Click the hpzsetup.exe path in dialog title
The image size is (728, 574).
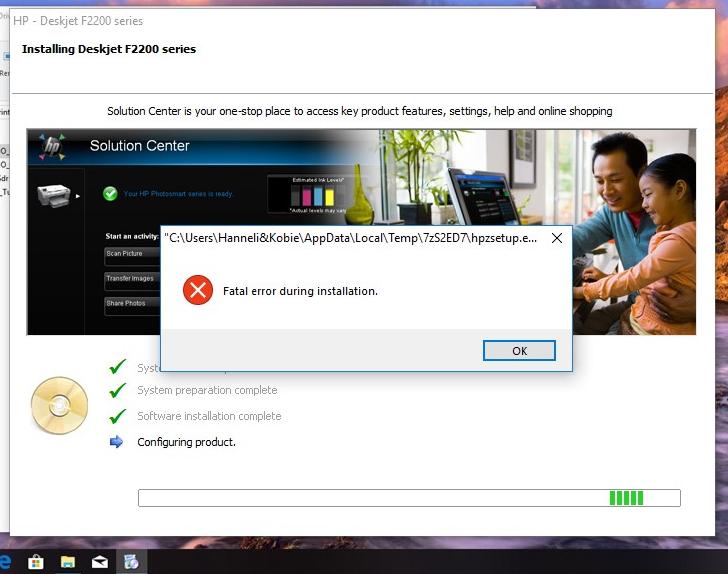click(x=351, y=238)
